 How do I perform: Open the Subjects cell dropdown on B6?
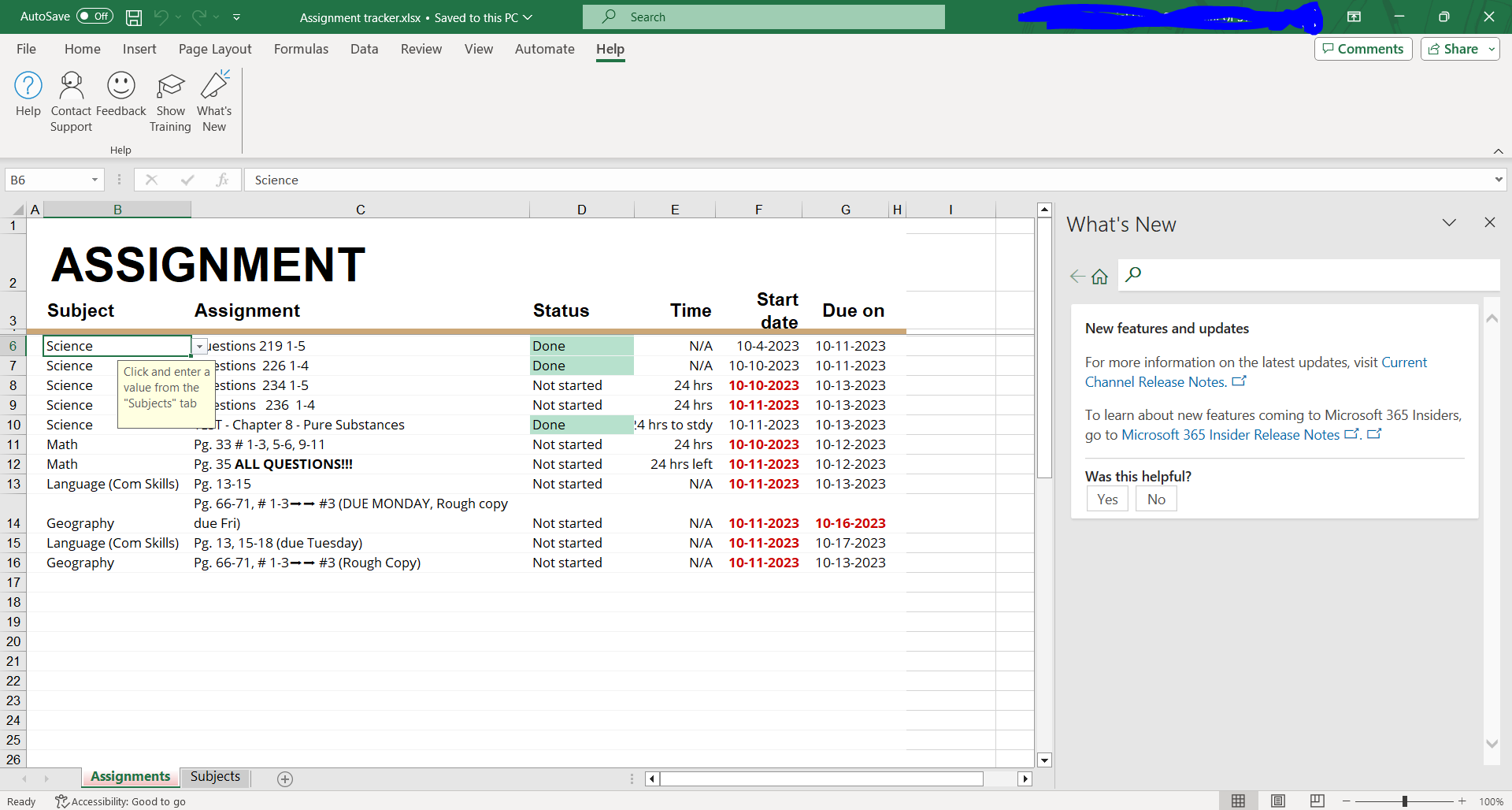tap(199, 346)
